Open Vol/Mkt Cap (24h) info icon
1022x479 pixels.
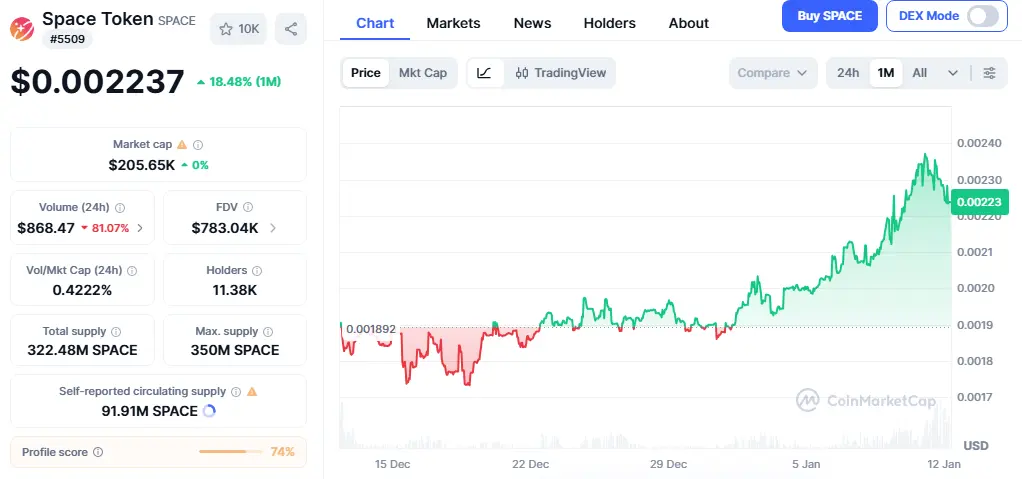click(x=132, y=270)
